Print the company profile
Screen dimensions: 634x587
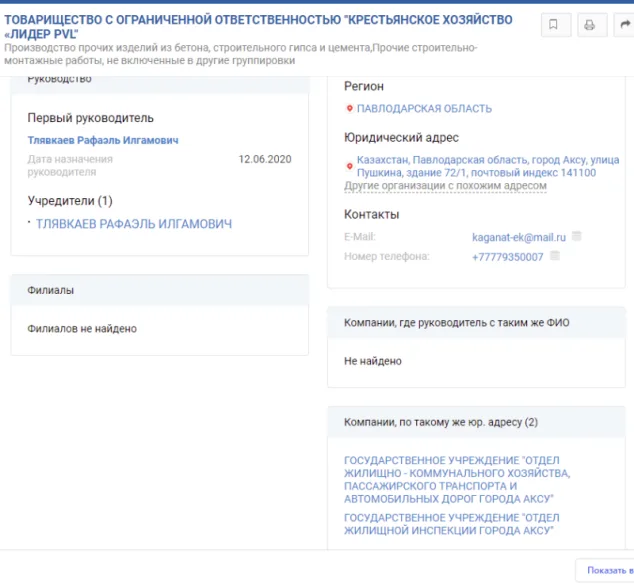pyautogui.click(x=589, y=26)
